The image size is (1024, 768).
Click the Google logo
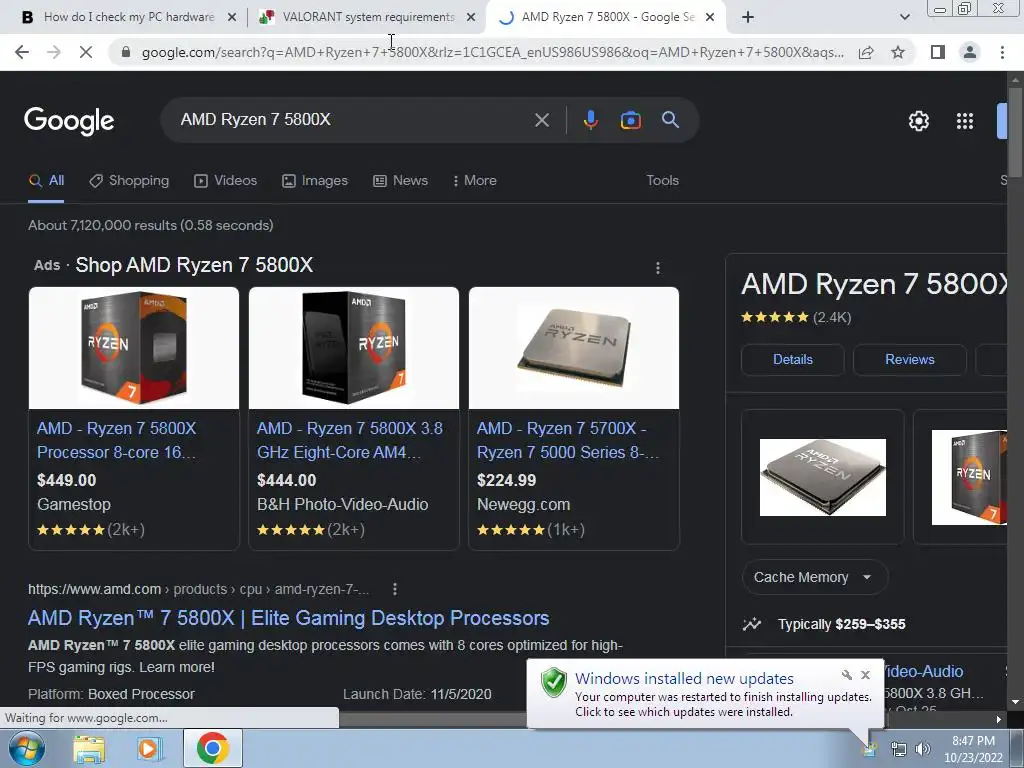tap(69, 121)
